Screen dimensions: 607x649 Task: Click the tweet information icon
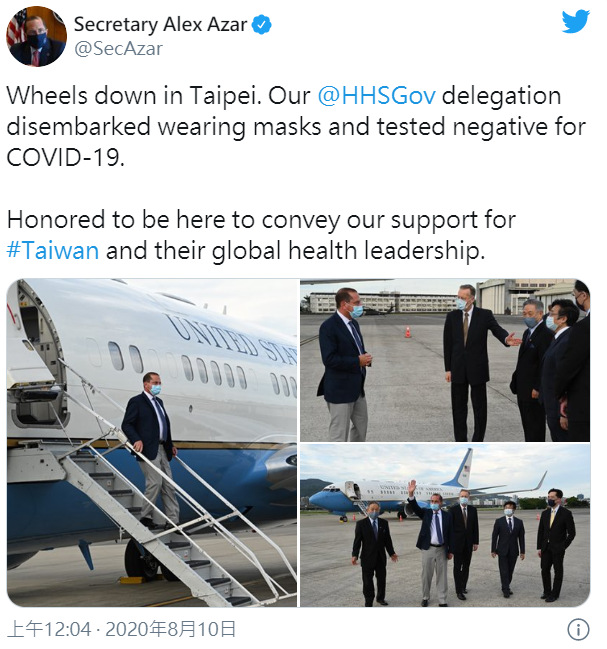(x=578, y=630)
